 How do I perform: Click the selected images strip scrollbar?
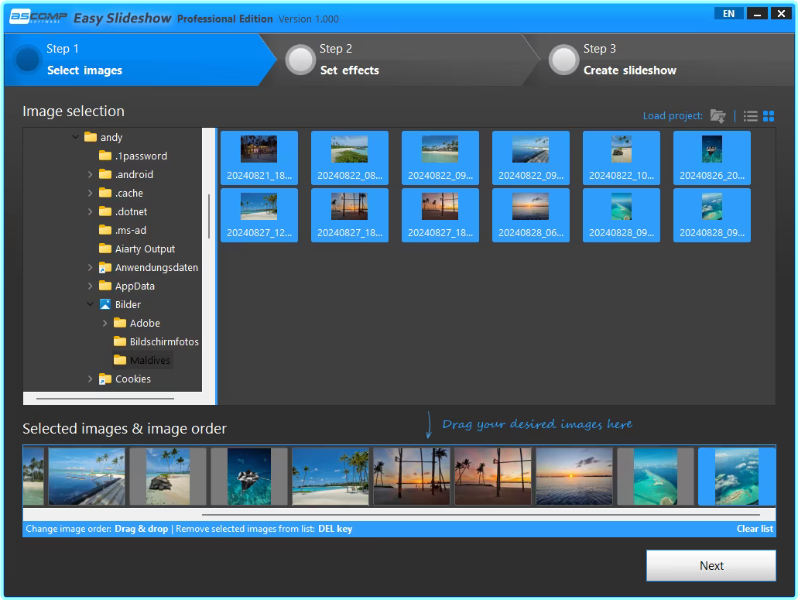480,515
